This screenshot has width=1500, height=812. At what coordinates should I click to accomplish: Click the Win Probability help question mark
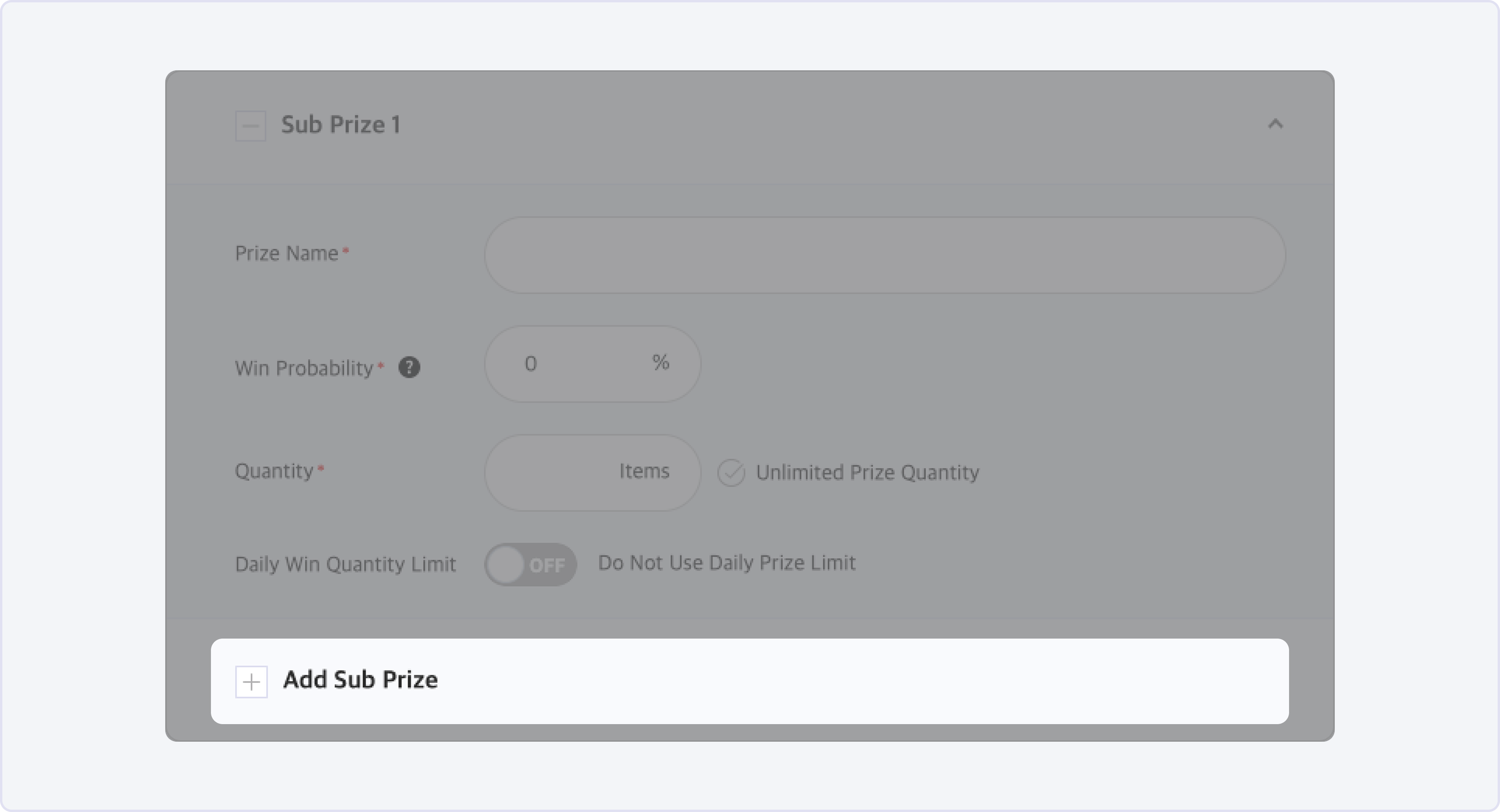[409, 367]
